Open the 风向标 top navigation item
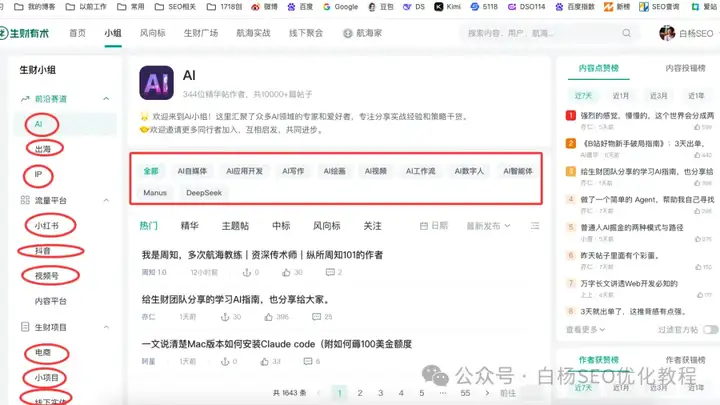The height and width of the screenshot is (405, 720). (152, 33)
